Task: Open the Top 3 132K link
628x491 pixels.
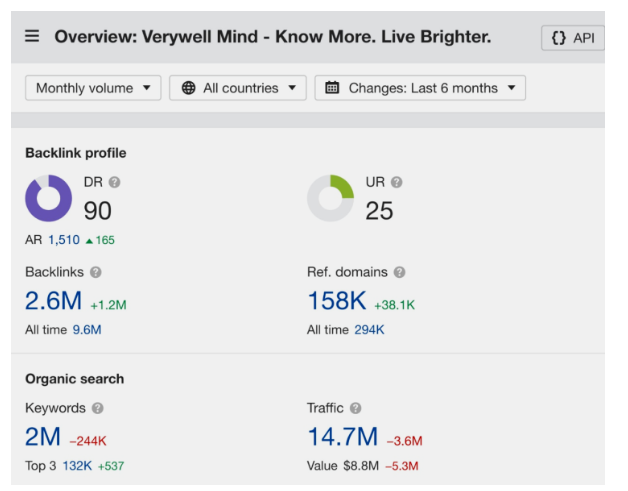Action: (x=77, y=466)
